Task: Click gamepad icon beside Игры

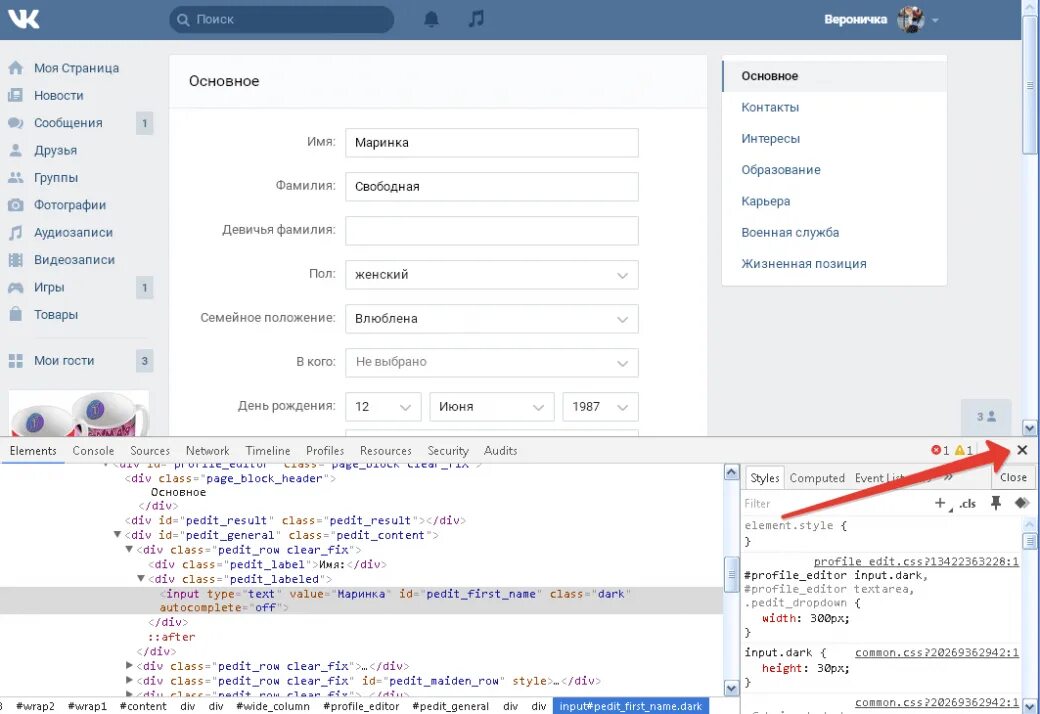Action: pos(16,287)
